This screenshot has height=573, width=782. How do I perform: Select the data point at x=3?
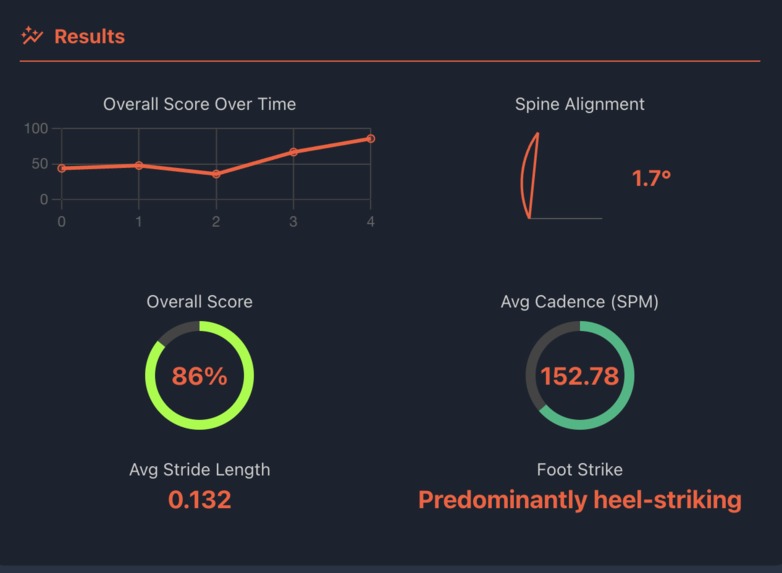pos(293,152)
